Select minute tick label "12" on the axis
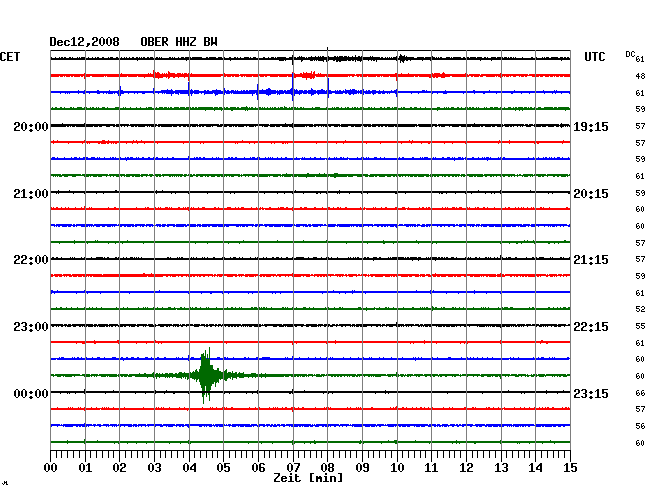The image size is (650, 494). 466,467
